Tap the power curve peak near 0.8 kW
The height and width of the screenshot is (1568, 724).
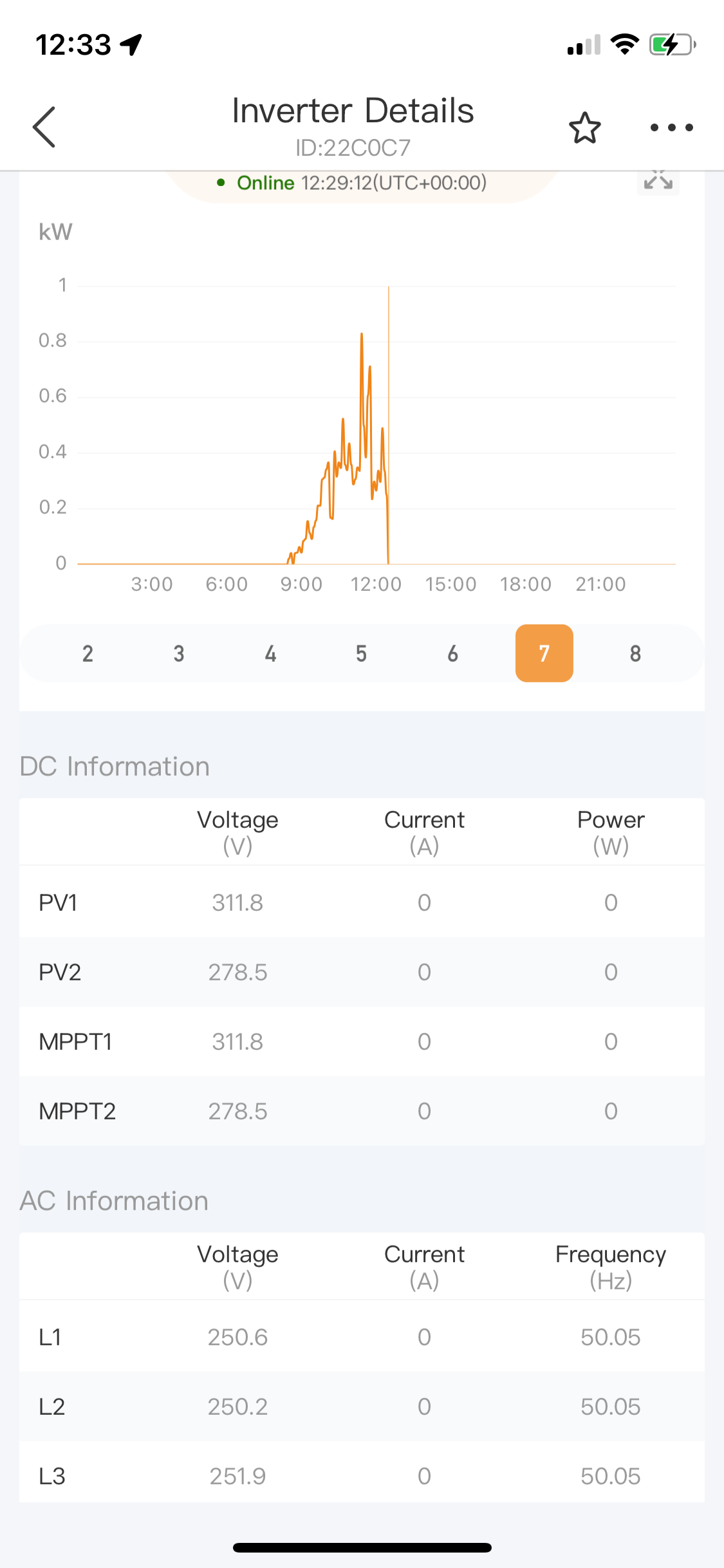click(362, 335)
